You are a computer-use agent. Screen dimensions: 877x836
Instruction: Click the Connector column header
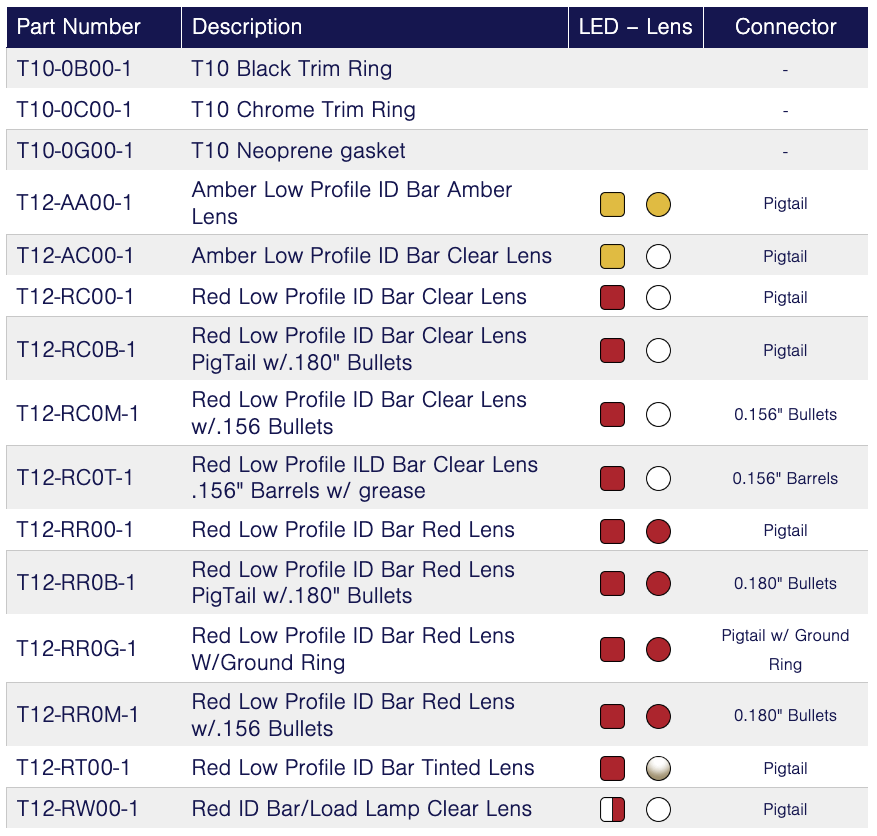point(785,27)
